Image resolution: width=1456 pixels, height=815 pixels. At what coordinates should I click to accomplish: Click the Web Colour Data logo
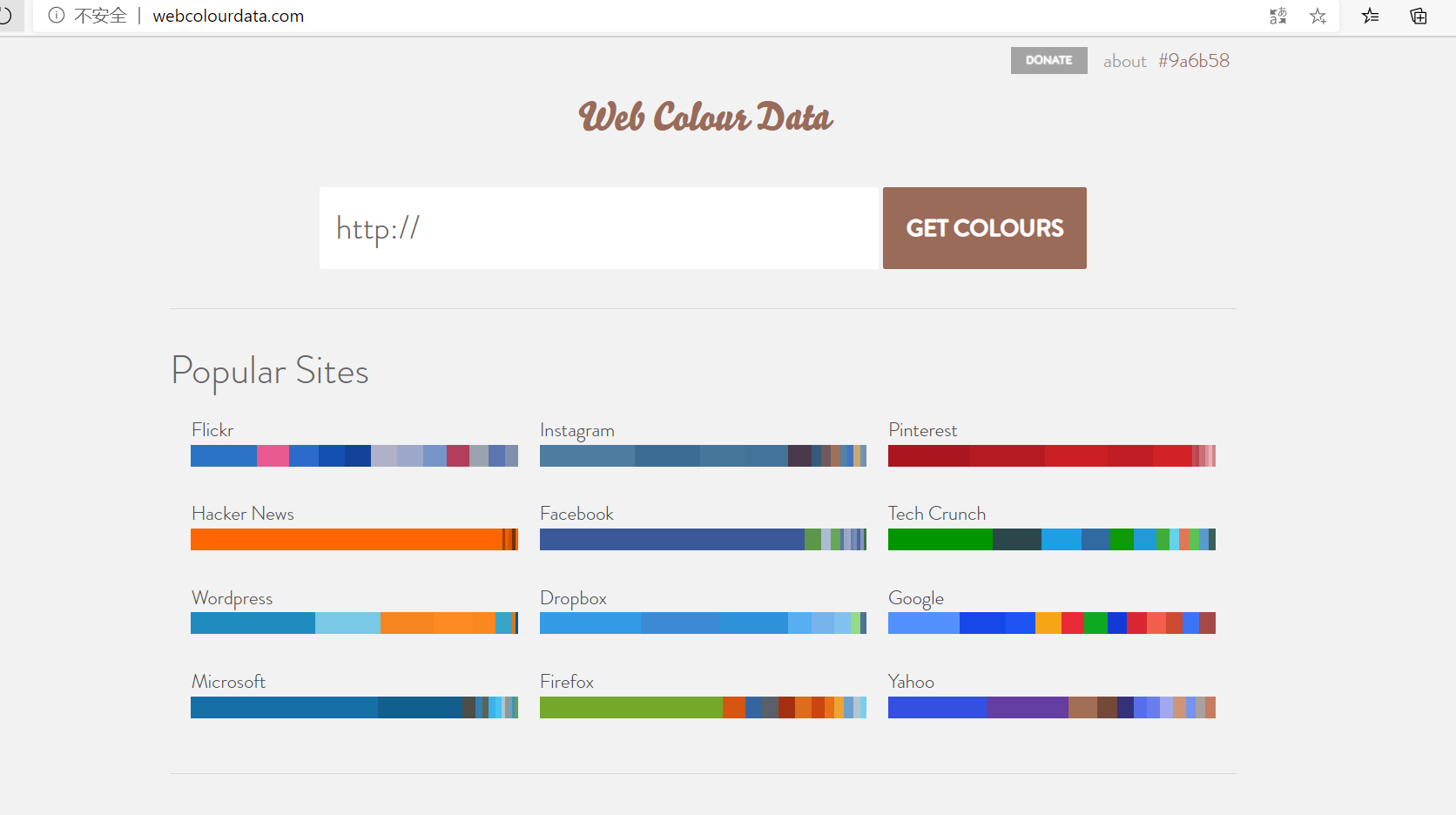(x=705, y=117)
